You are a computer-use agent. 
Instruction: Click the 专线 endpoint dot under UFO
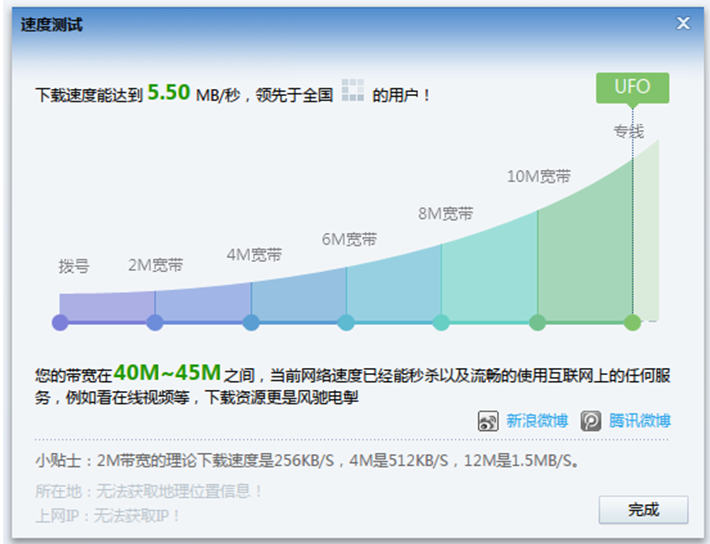632,322
